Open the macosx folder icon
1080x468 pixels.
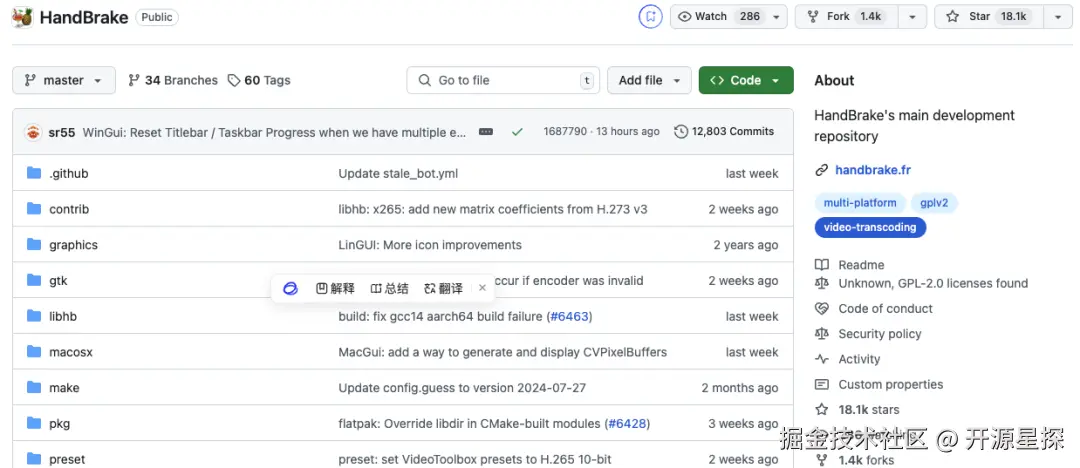pos(34,352)
